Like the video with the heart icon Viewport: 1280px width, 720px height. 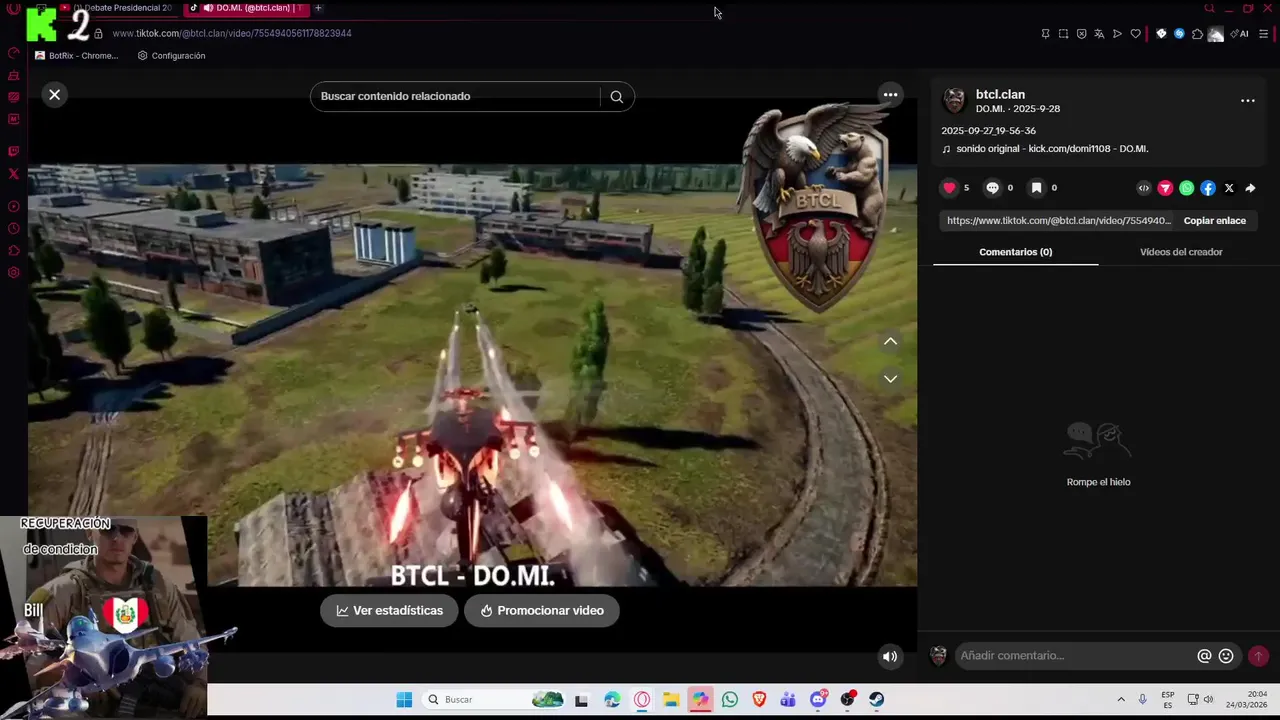coord(949,188)
